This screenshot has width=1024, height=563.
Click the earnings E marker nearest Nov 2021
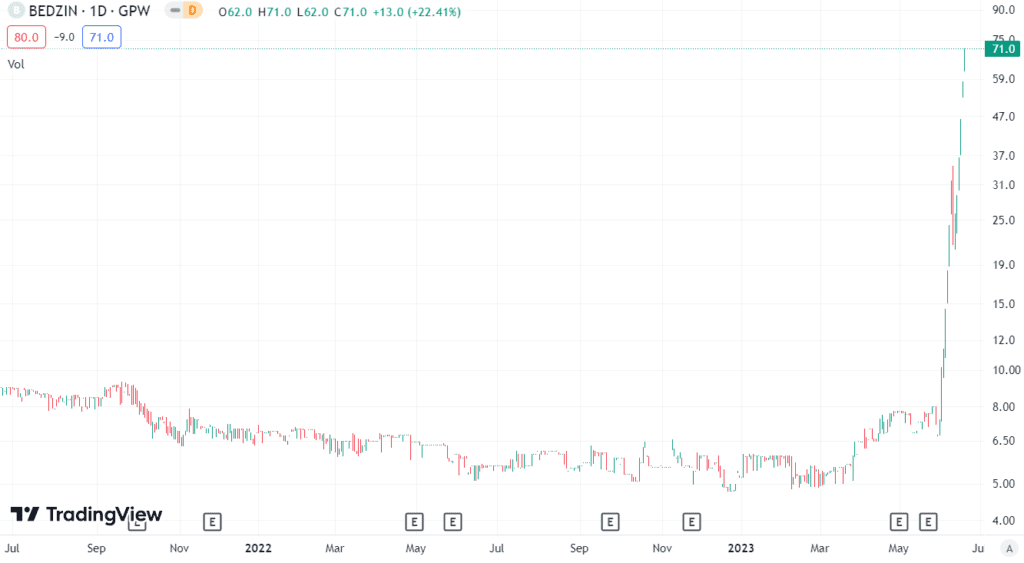211,521
